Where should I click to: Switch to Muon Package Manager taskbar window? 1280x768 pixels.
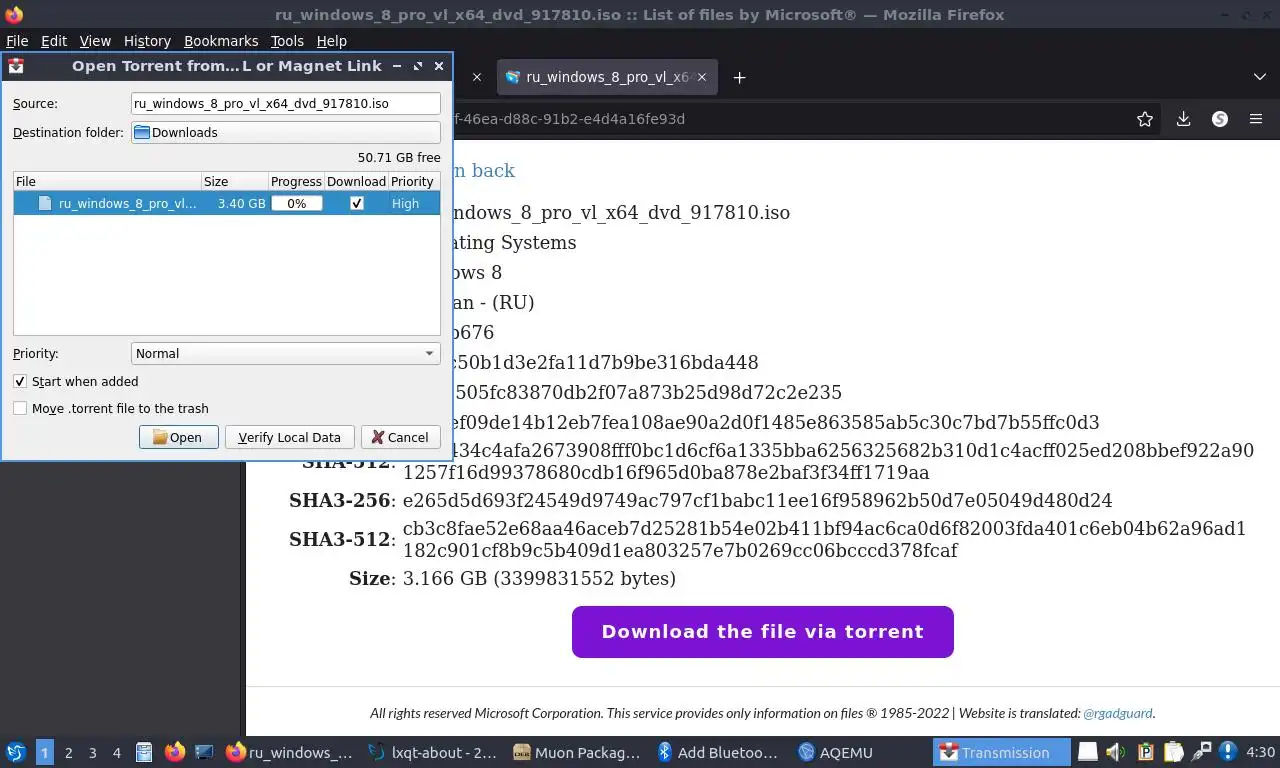click(x=576, y=752)
